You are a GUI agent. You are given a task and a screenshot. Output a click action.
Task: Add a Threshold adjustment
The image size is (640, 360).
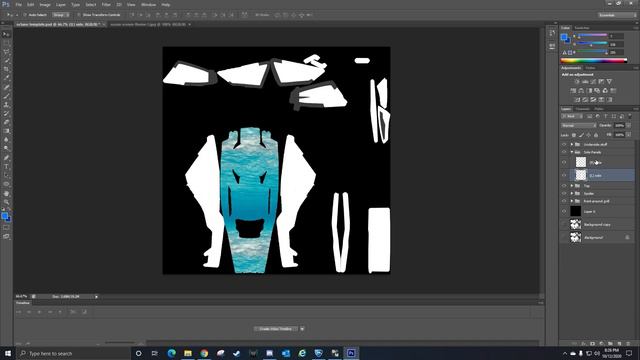593,100
